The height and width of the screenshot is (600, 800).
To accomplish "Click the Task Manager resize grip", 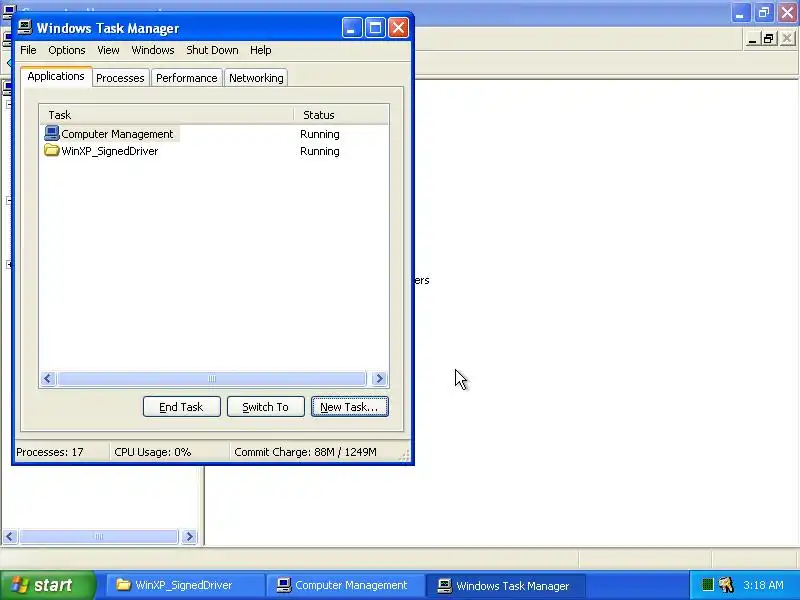I will click(404, 456).
